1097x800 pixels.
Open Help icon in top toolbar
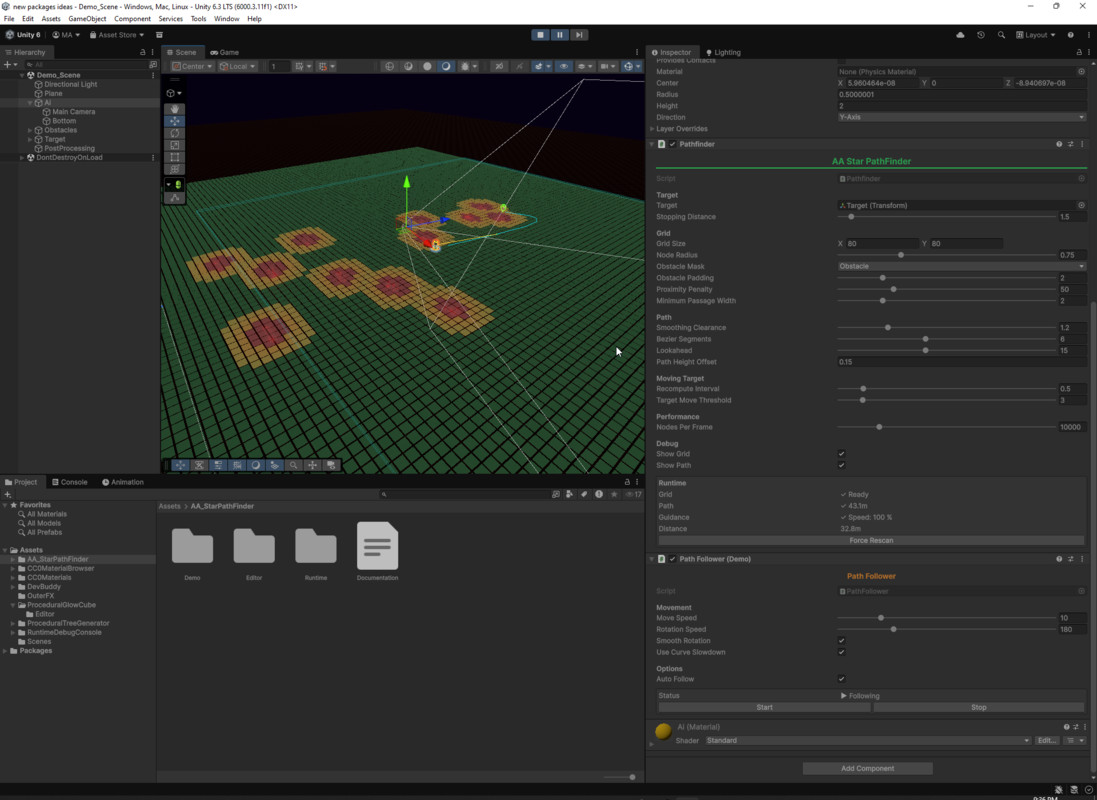coord(1070,34)
